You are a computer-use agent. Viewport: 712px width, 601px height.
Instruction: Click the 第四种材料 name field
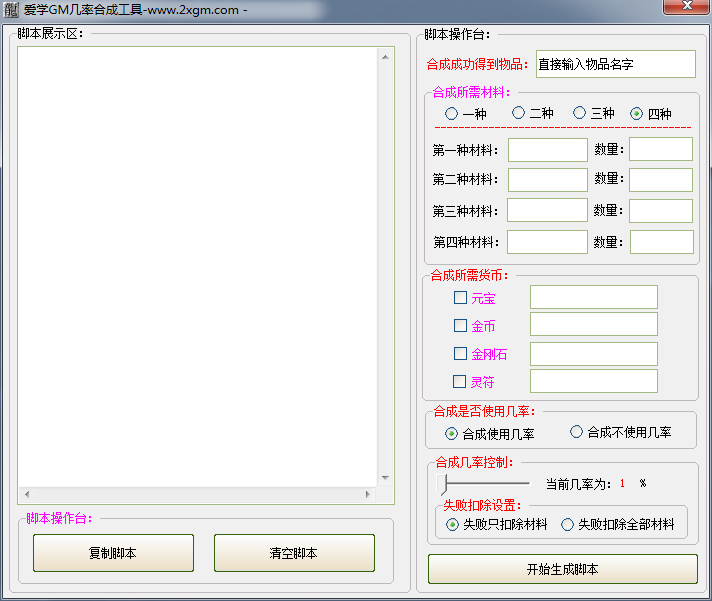(547, 242)
